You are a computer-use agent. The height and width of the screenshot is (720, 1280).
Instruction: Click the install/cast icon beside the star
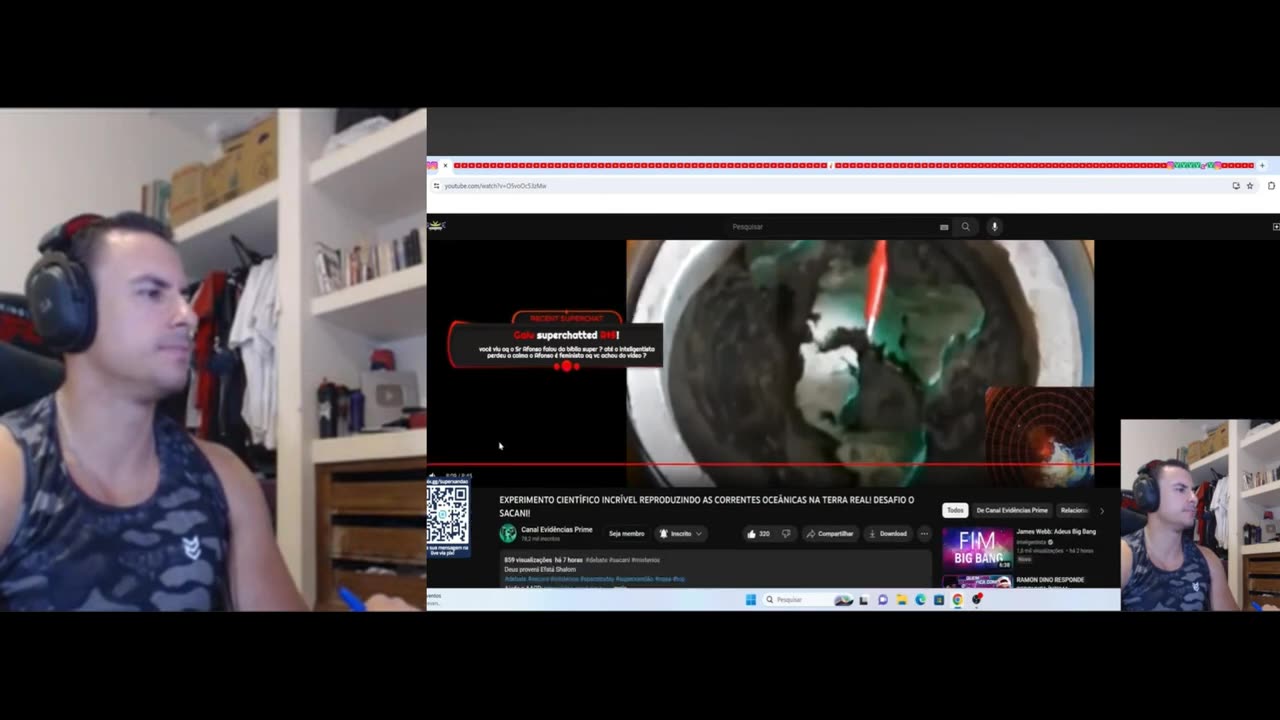[1236, 186]
